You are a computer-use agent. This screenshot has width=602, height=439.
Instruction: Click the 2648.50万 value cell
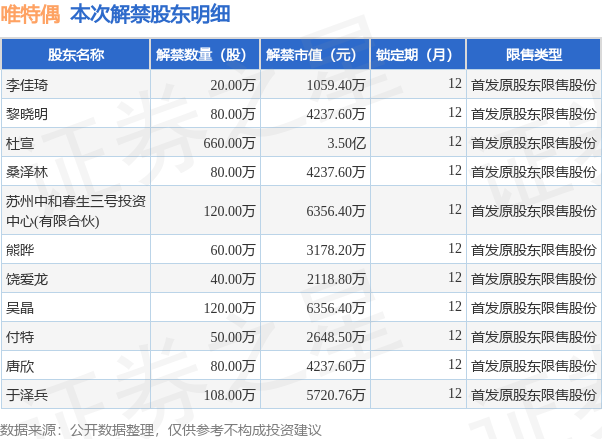click(315, 337)
